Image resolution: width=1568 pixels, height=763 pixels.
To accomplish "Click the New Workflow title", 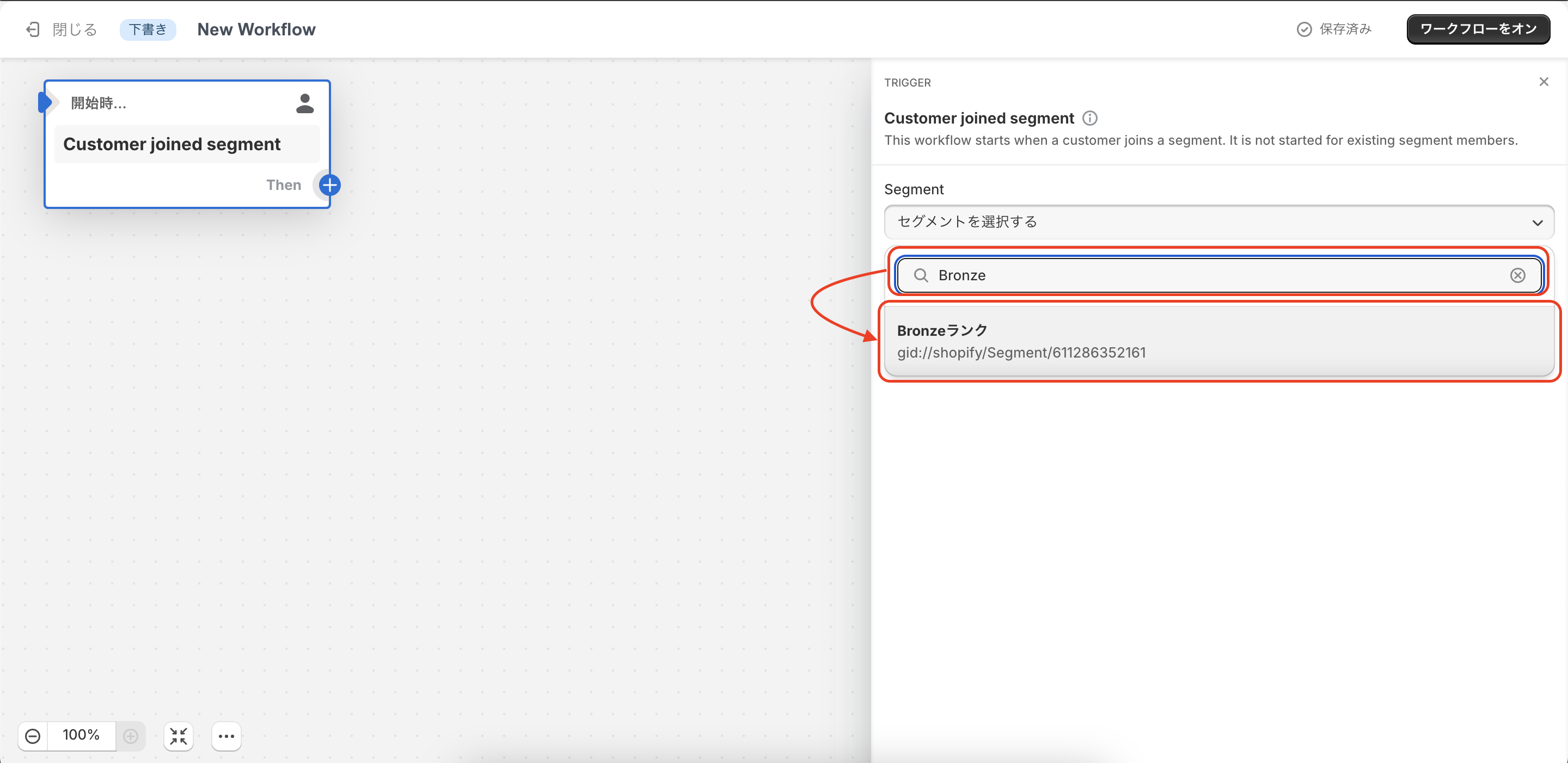I will point(256,29).
